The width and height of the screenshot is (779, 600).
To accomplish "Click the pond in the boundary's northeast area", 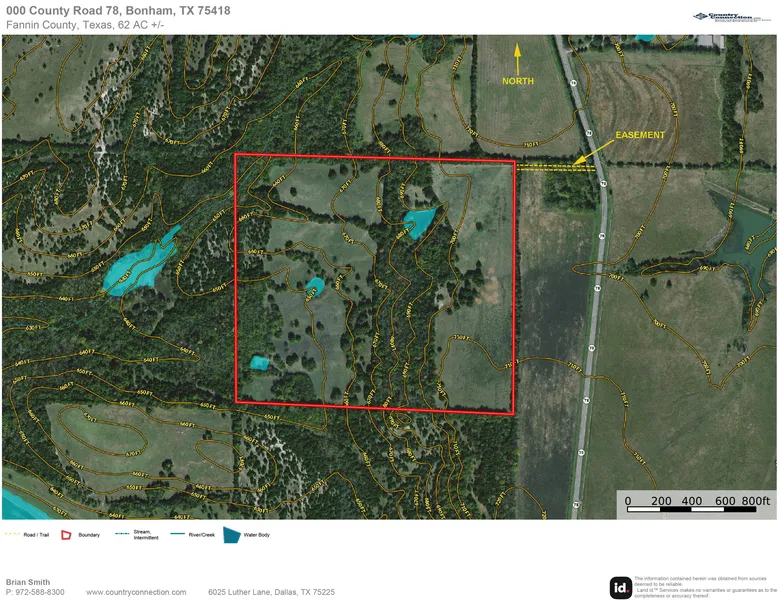I will point(419,220).
